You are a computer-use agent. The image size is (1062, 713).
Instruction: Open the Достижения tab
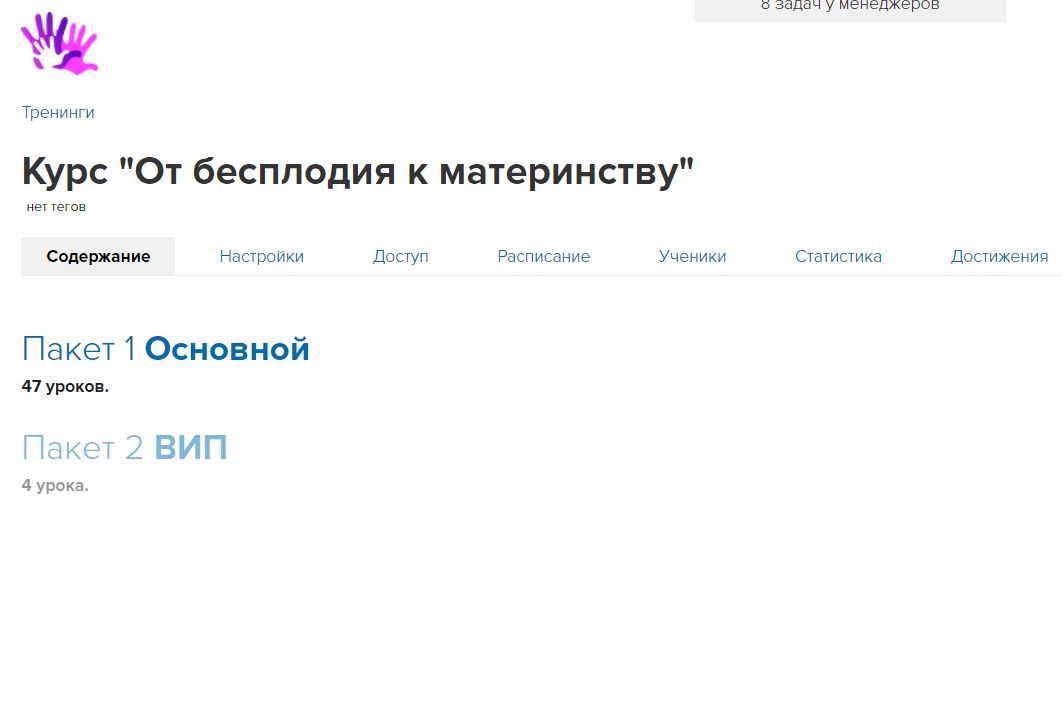pos(999,257)
